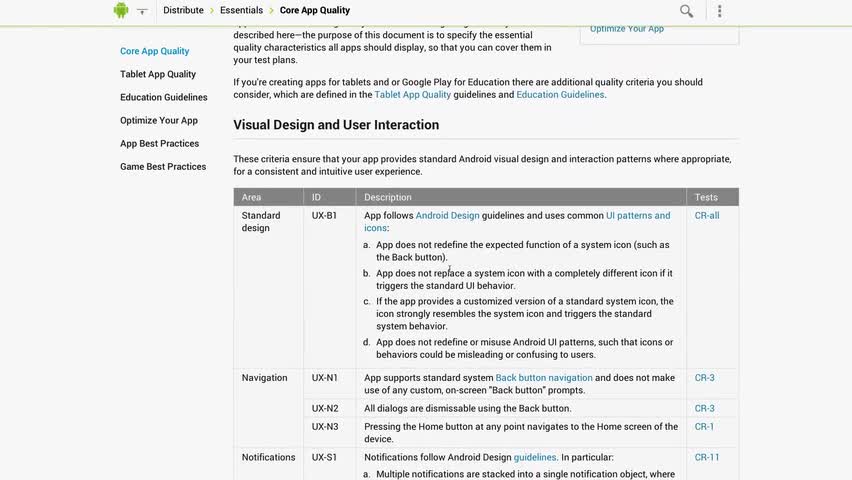
Task: Open Optimize Your App in sidebar
Action: [159, 121]
